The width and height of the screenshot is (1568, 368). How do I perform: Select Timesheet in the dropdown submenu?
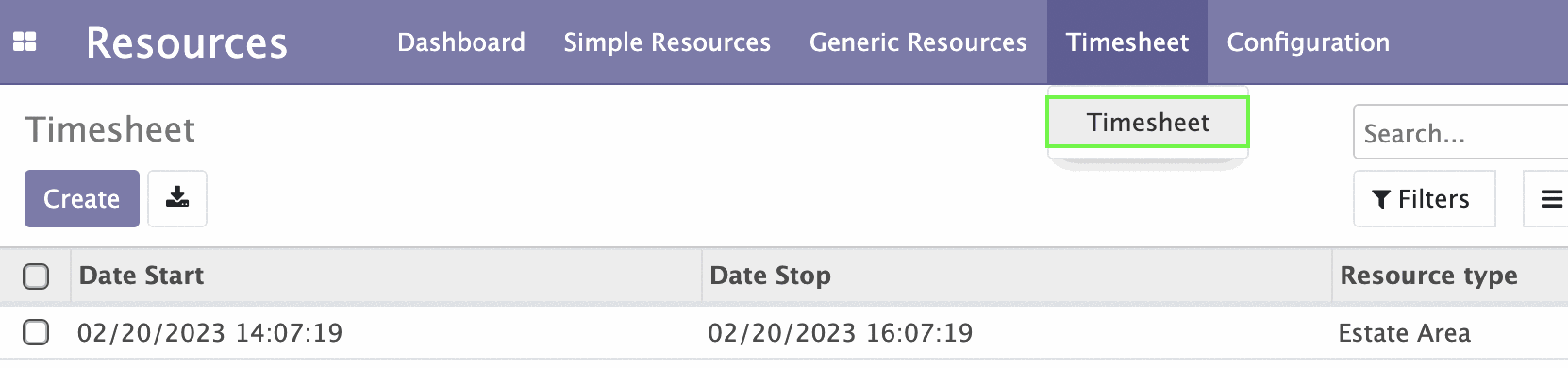coord(1148,123)
